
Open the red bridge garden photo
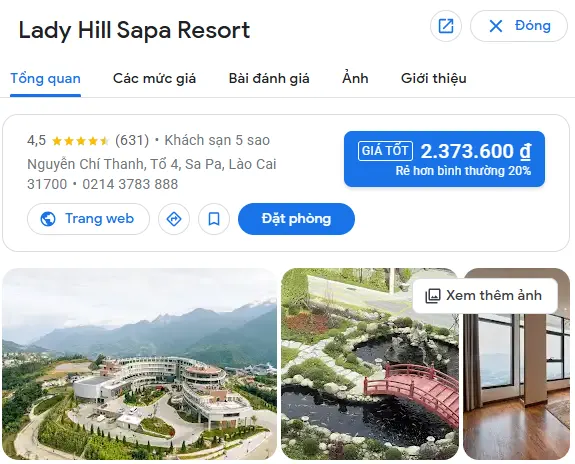coord(370,364)
